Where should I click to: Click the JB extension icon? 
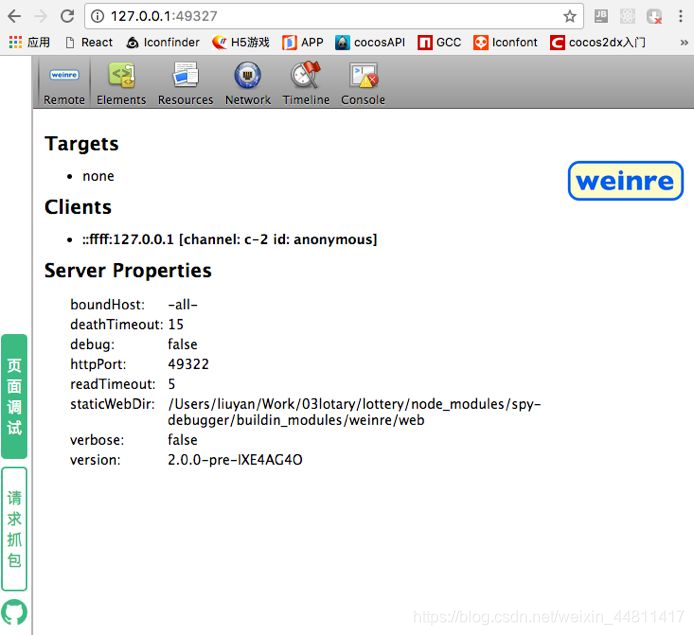click(x=601, y=16)
